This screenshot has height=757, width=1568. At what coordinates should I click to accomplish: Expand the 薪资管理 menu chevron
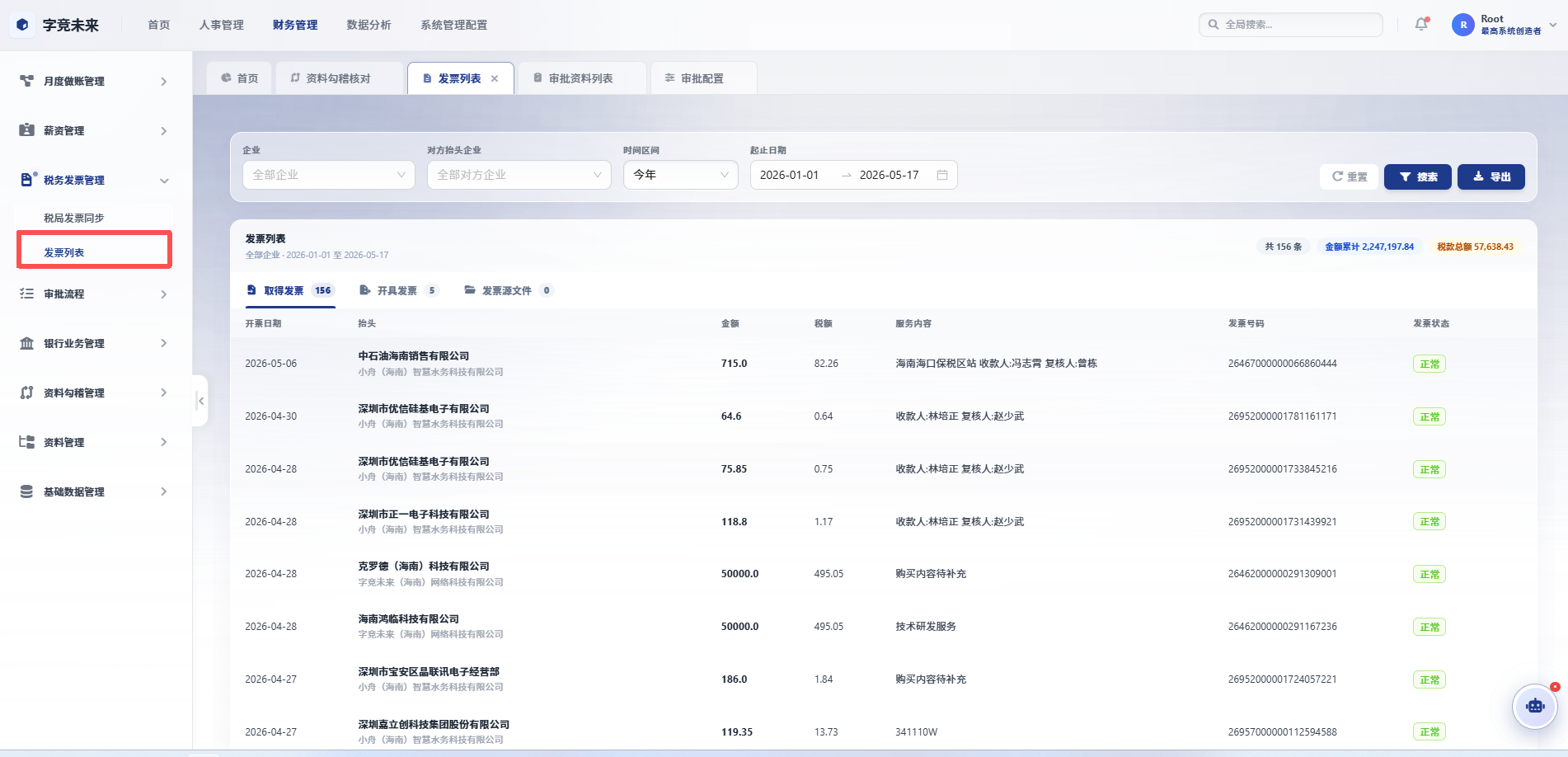point(164,131)
